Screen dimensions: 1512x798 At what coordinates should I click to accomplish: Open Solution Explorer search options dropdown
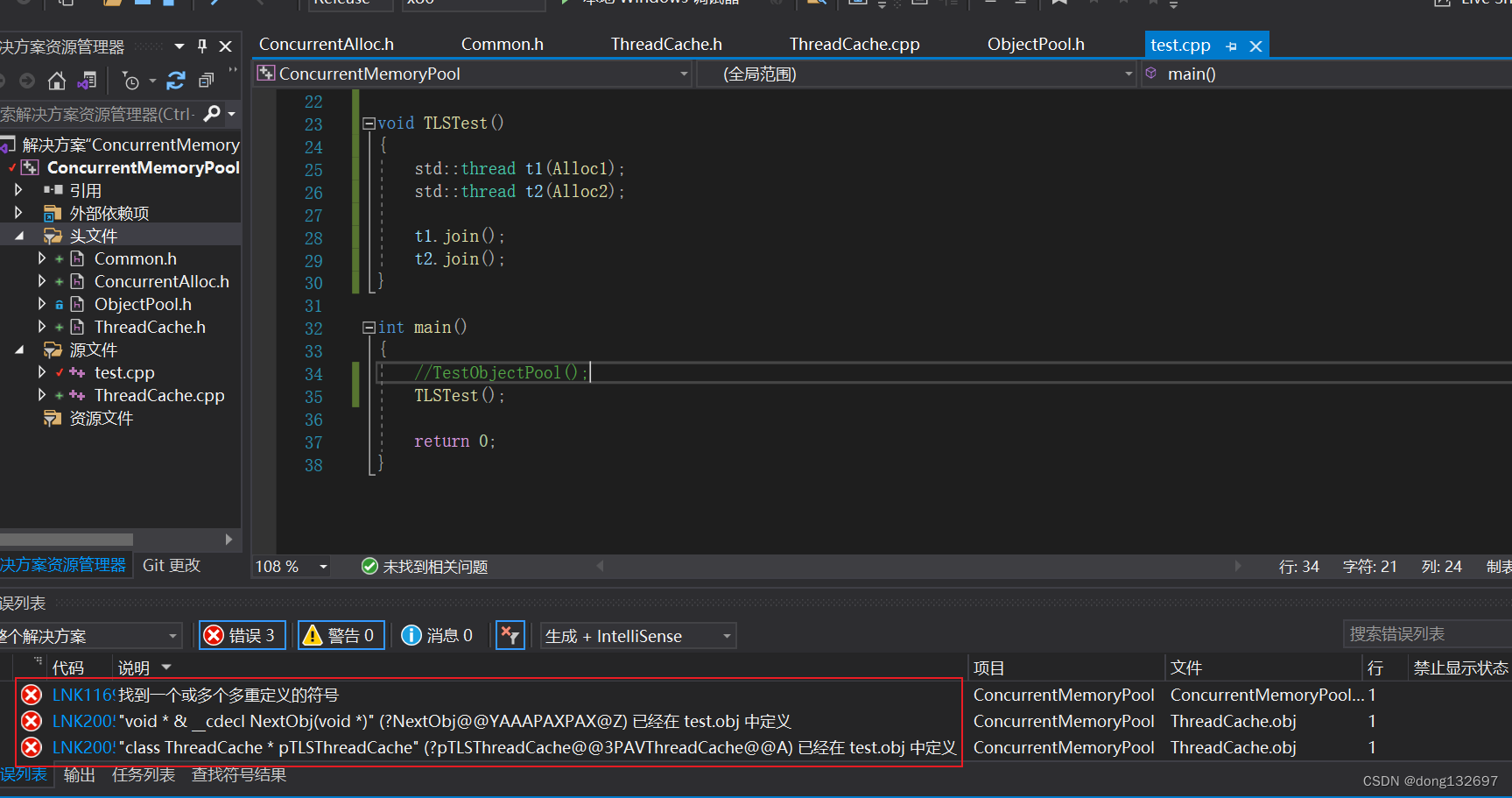231,114
